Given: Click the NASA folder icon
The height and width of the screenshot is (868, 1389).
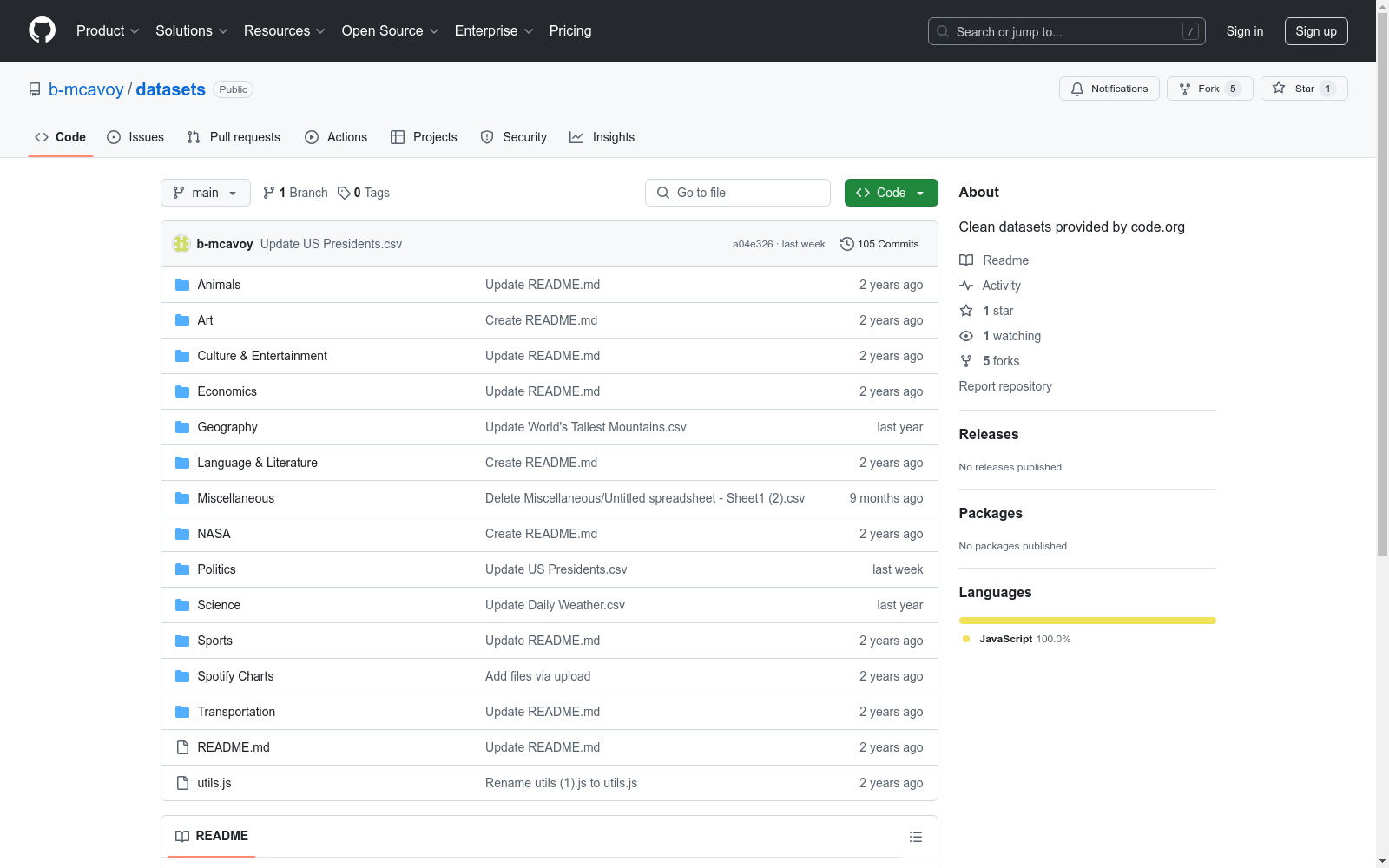Looking at the screenshot, I should point(182,534).
